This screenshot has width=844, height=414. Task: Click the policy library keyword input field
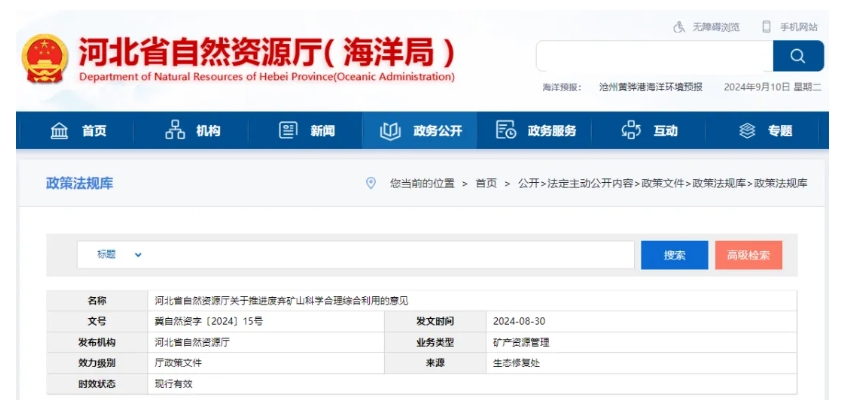[390, 255]
